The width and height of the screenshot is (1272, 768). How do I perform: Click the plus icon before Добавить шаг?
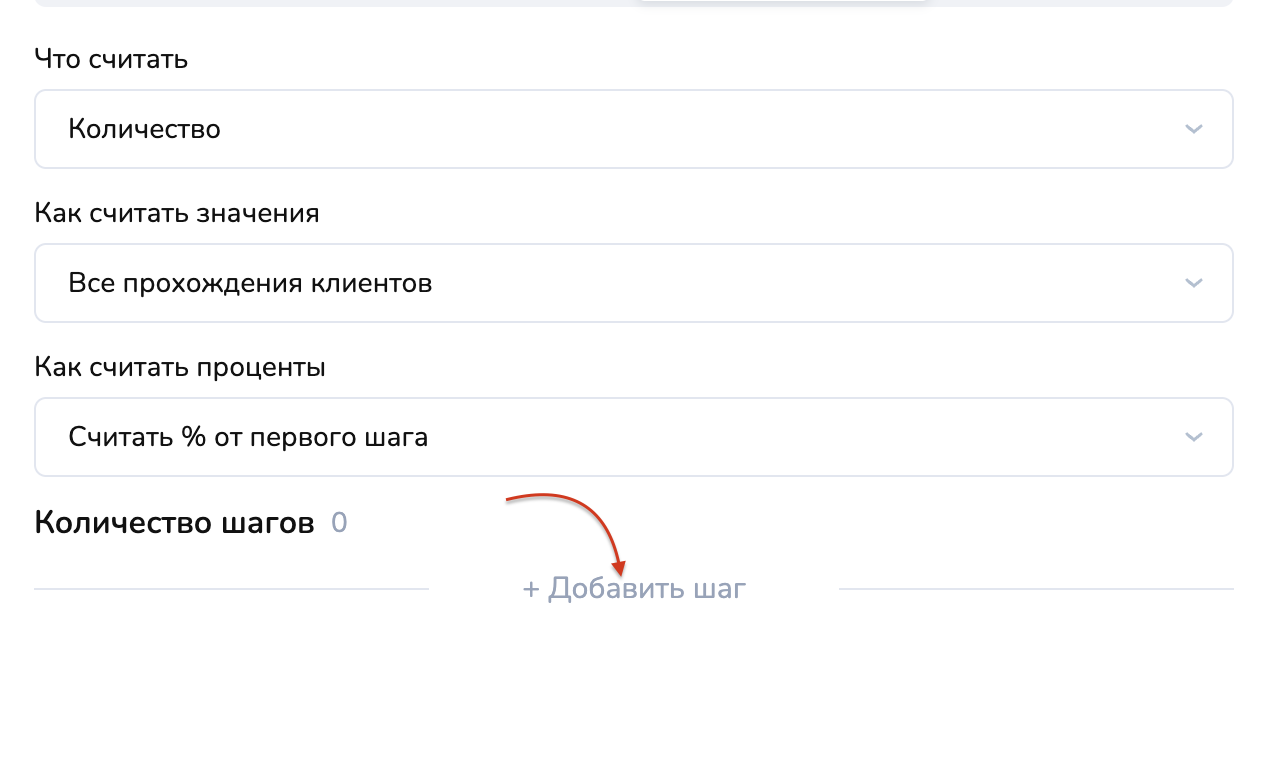pyautogui.click(x=531, y=589)
